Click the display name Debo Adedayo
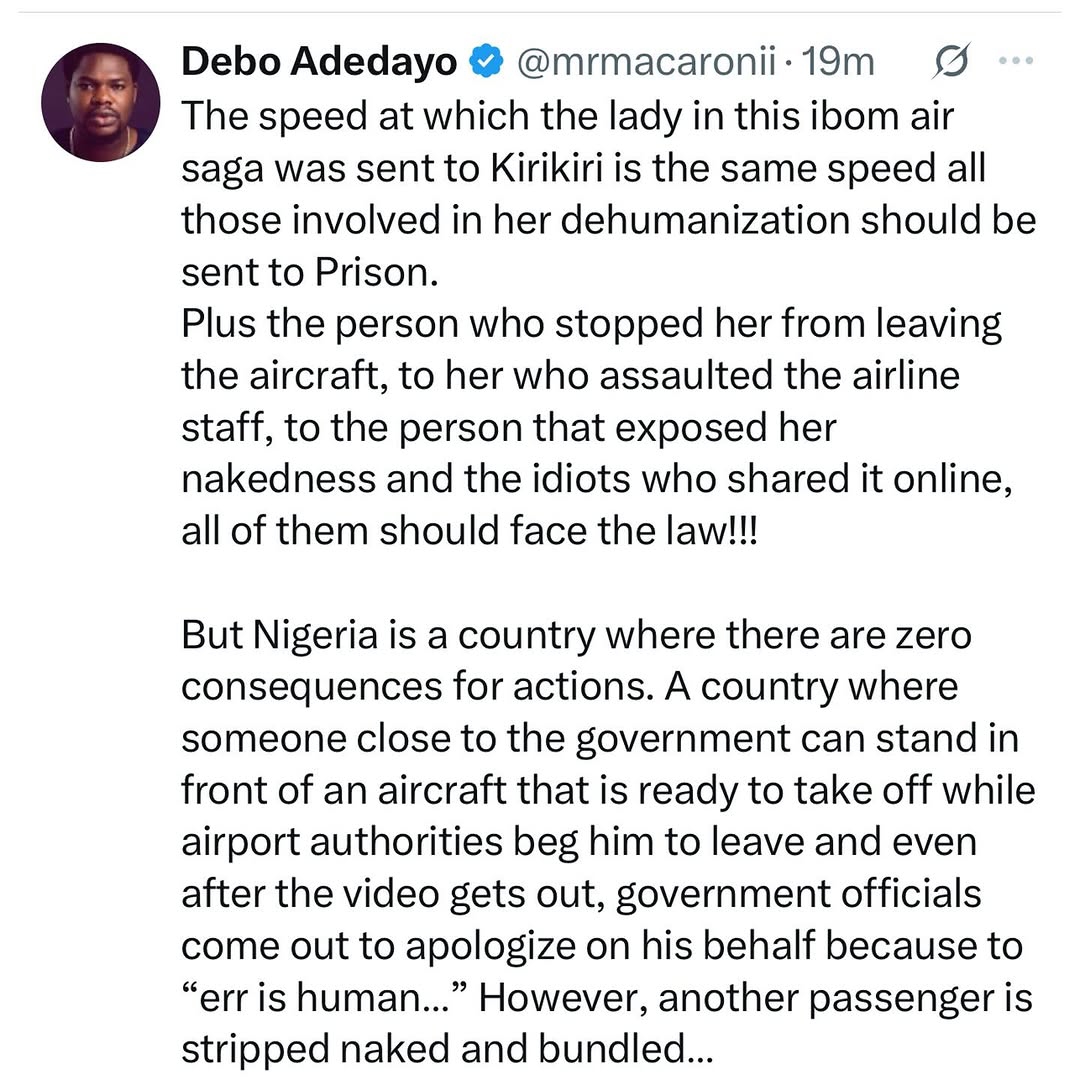 (319, 63)
